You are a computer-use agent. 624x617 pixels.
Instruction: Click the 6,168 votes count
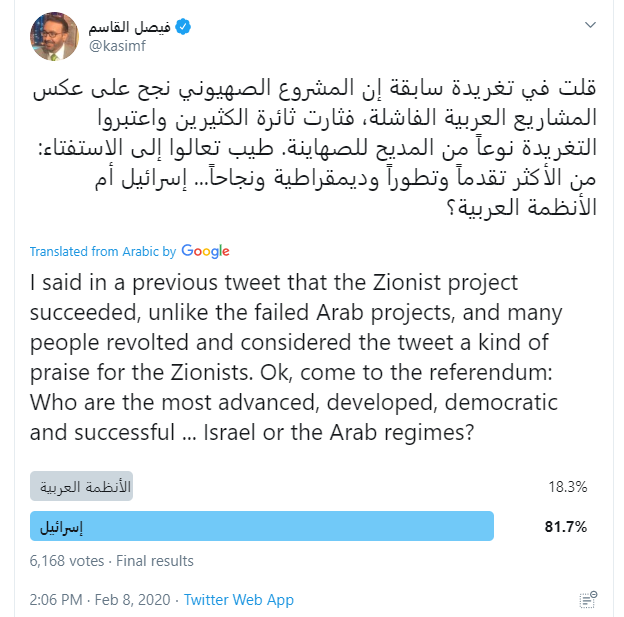(x=67, y=561)
